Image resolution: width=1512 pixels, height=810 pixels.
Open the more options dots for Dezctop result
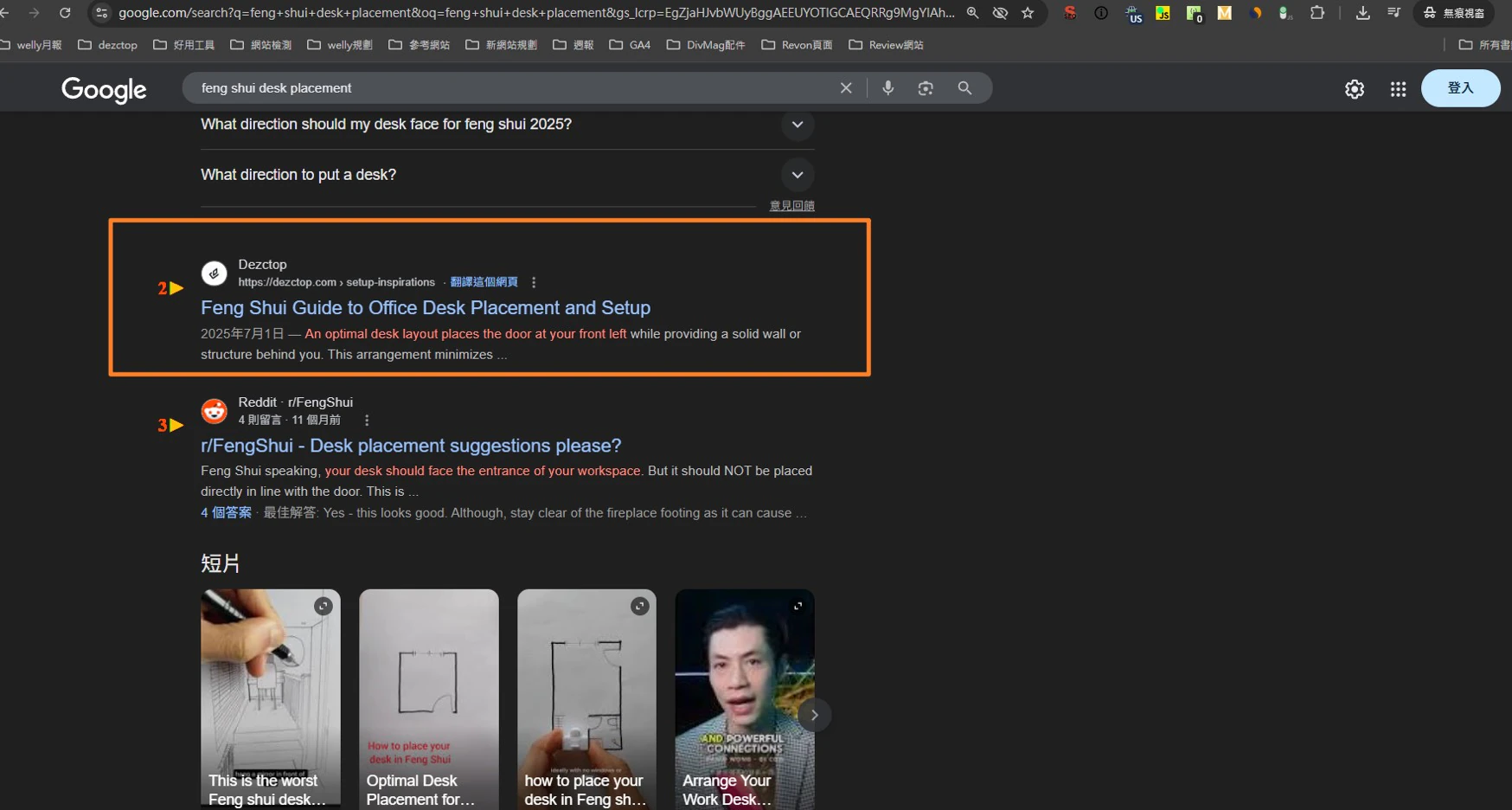(x=534, y=283)
